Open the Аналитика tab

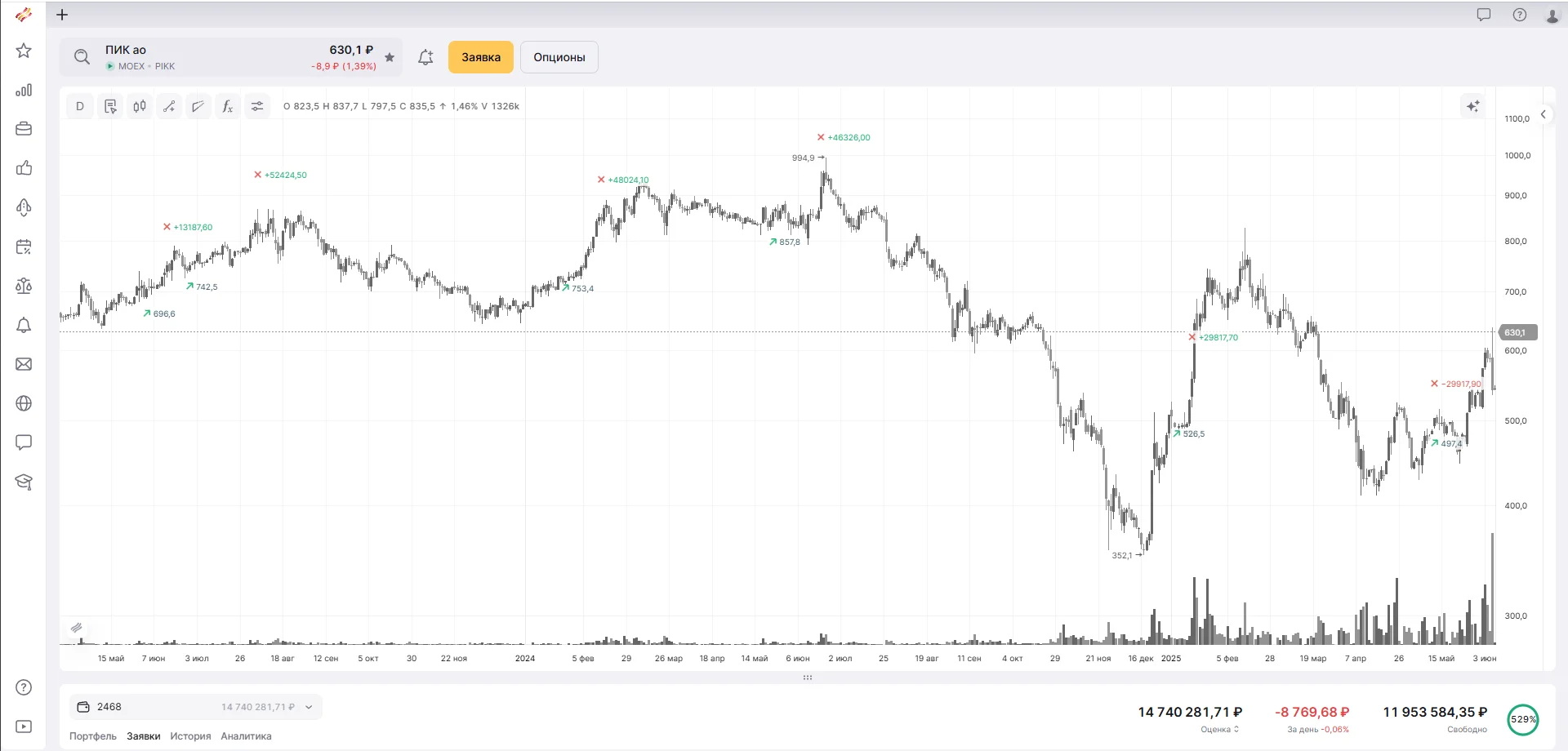tap(246, 736)
